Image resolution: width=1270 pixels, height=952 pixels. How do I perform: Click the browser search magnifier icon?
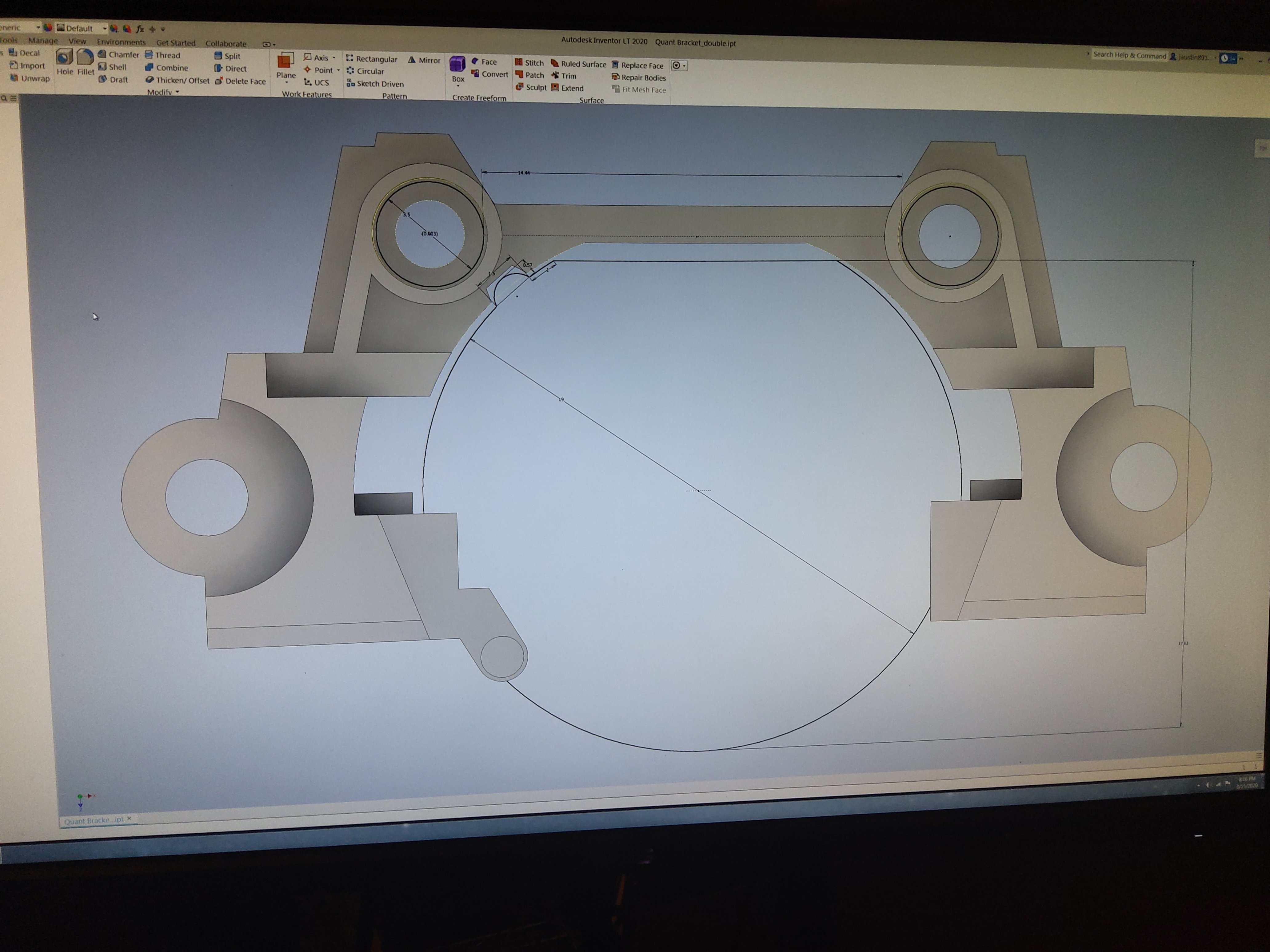coord(4,98)
